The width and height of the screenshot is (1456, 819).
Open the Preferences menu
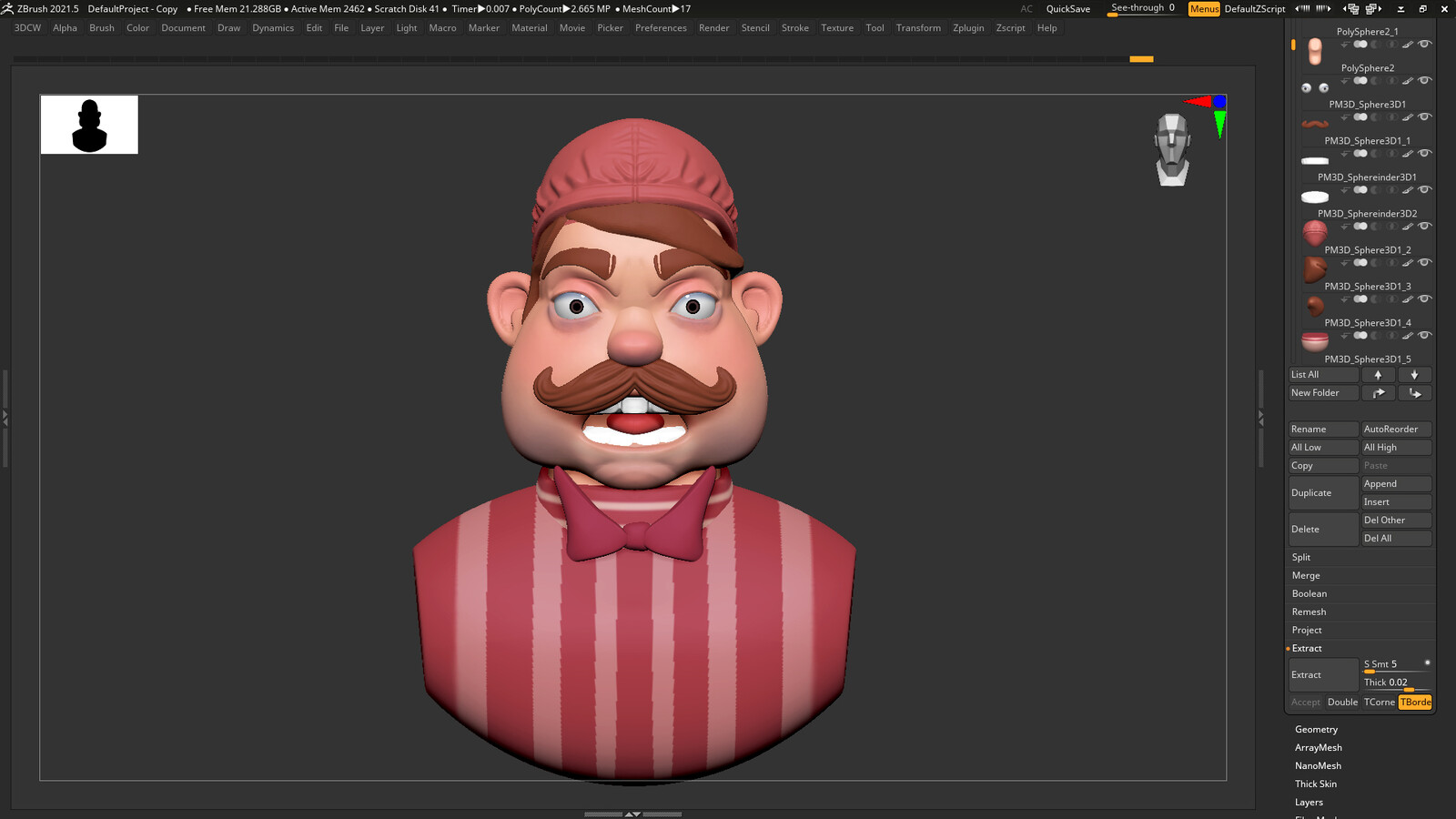661,28
